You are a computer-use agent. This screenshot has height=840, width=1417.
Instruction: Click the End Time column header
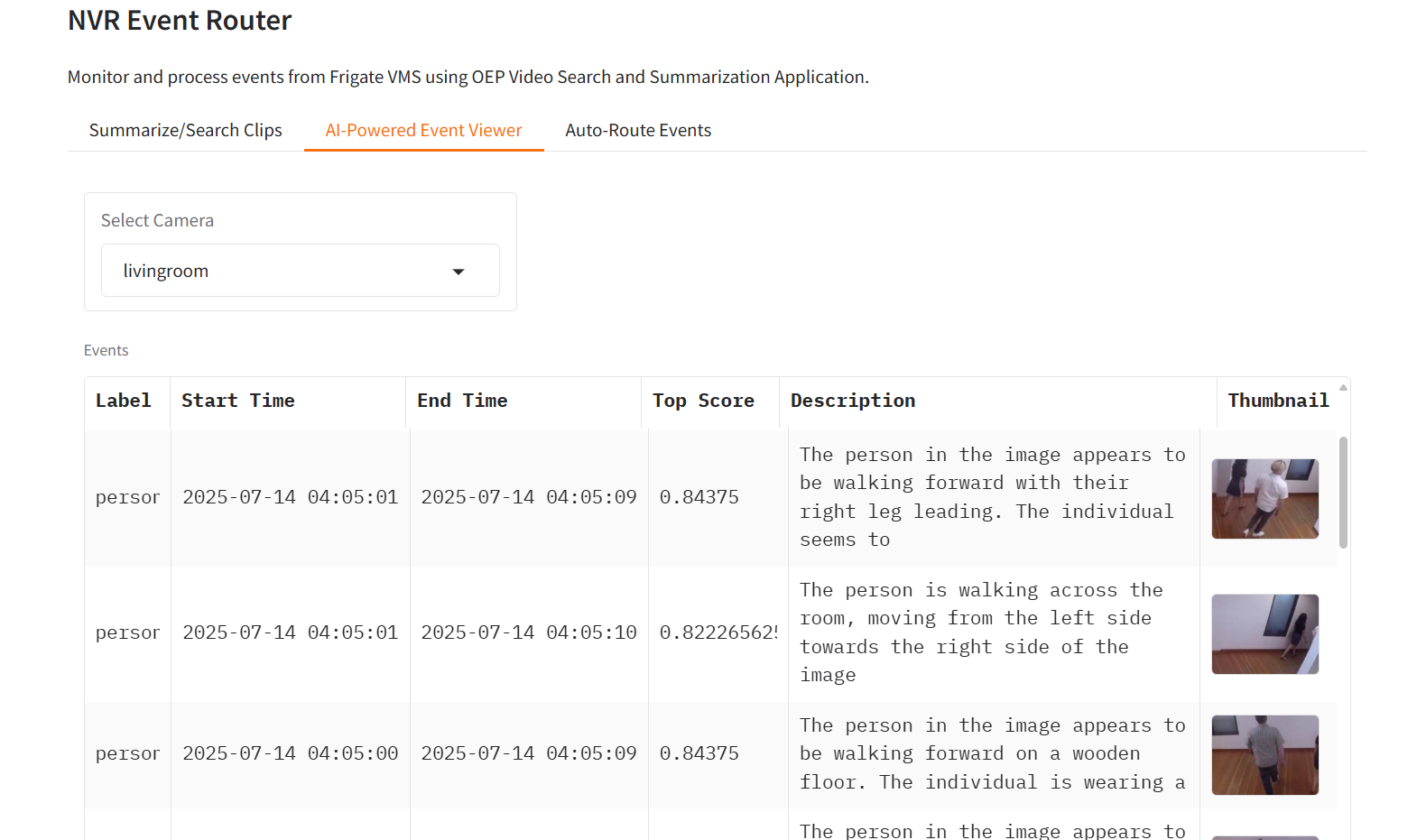point(462,401)
